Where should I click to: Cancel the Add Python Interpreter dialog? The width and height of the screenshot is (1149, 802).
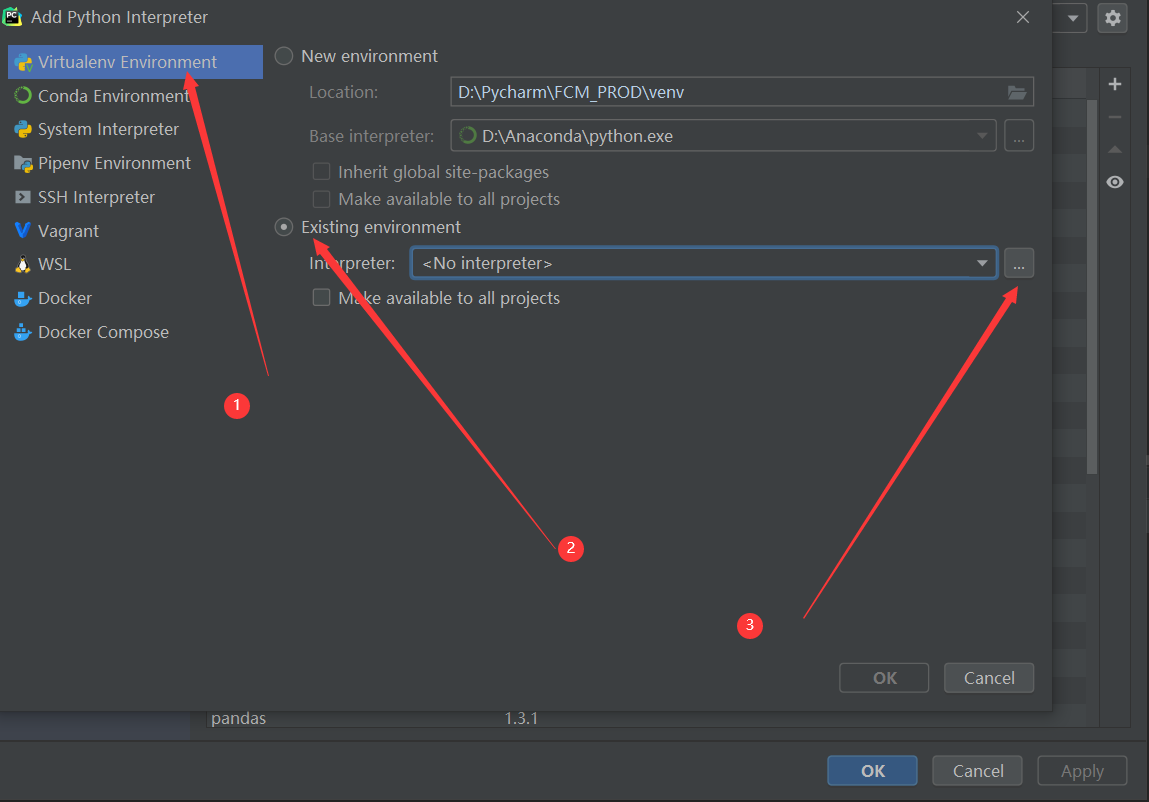point(989,677)
